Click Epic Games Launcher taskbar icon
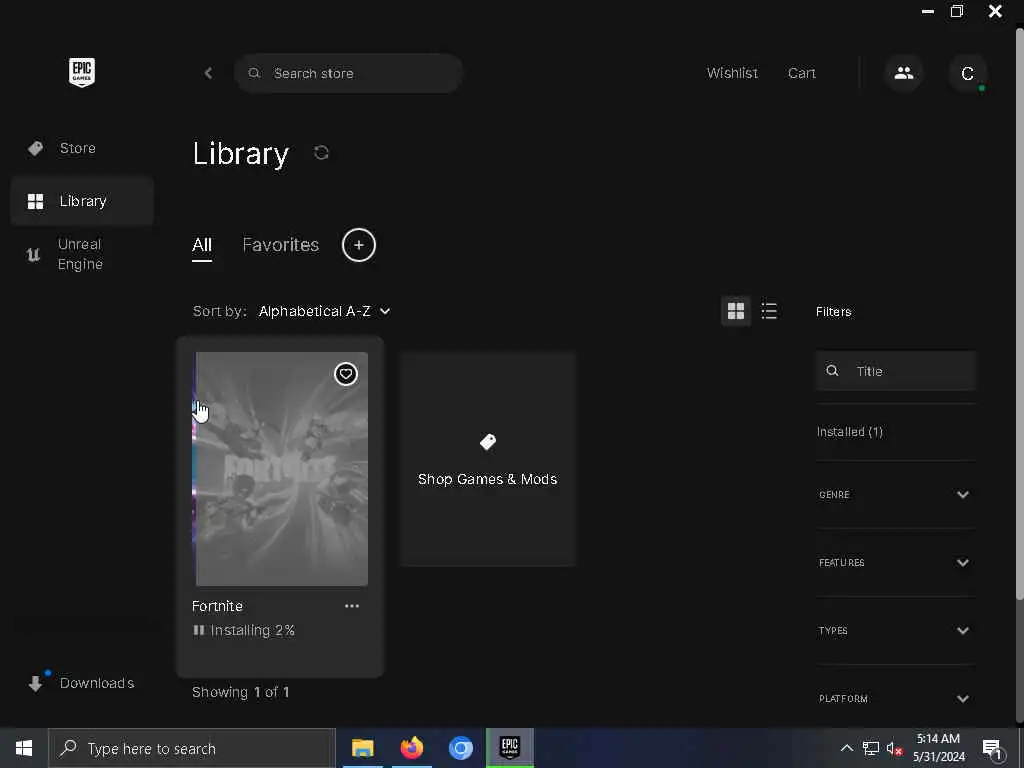This screenshot has height=768, width=1024. pyautogui.click(x=510, y=748)
